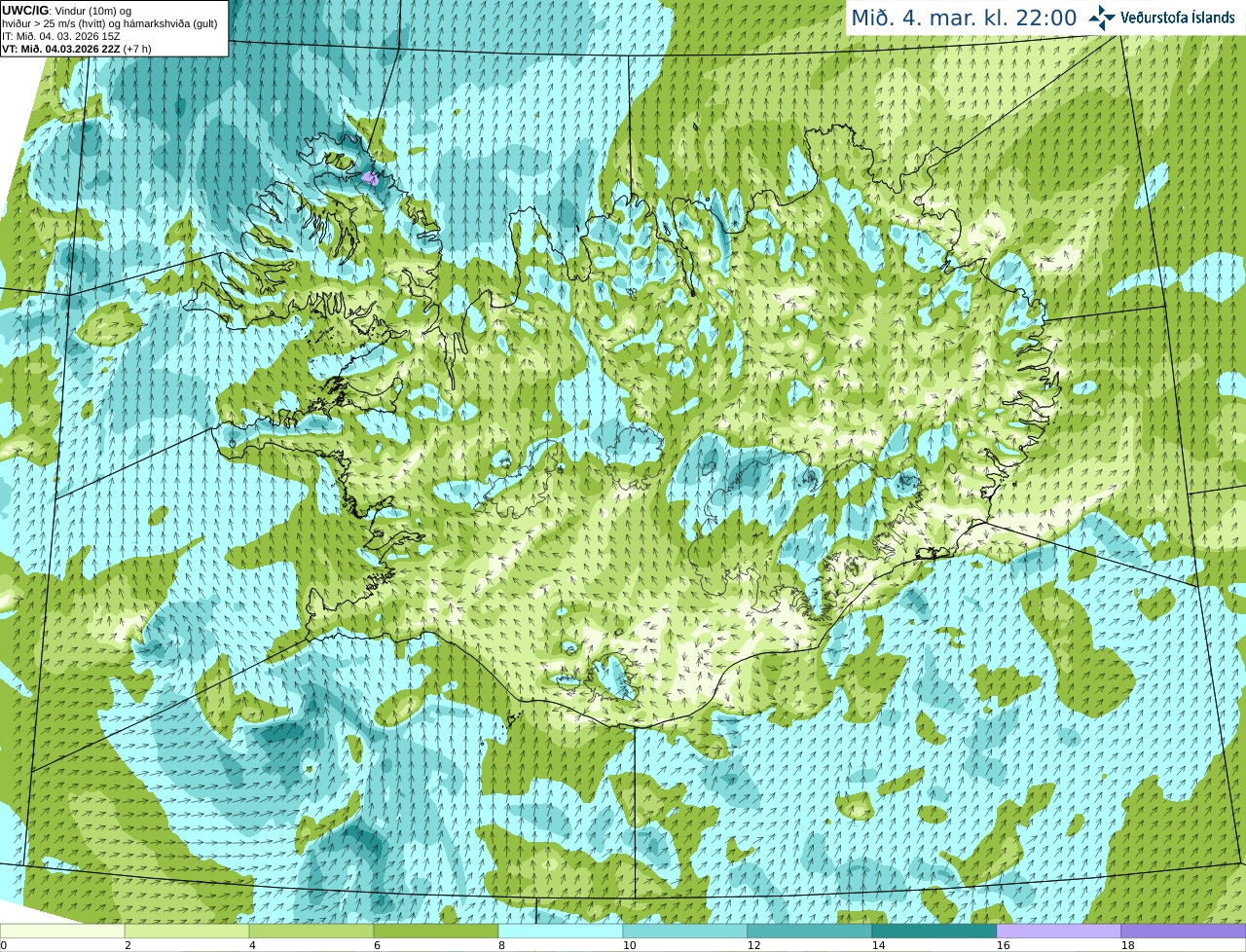Screen dimensions: 1246x952
Task: Click the '16' label on the wind scale
Action: (x=1003, y=945)
